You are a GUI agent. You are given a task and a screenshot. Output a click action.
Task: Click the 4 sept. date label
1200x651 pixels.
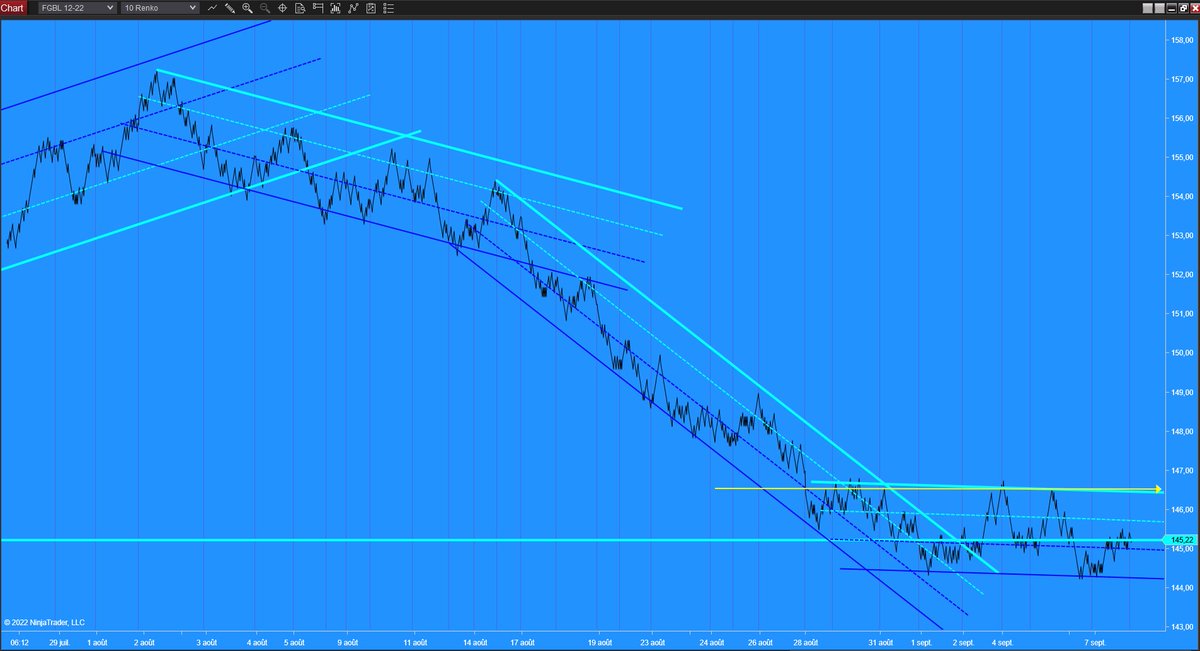(x=1003, y=642)
